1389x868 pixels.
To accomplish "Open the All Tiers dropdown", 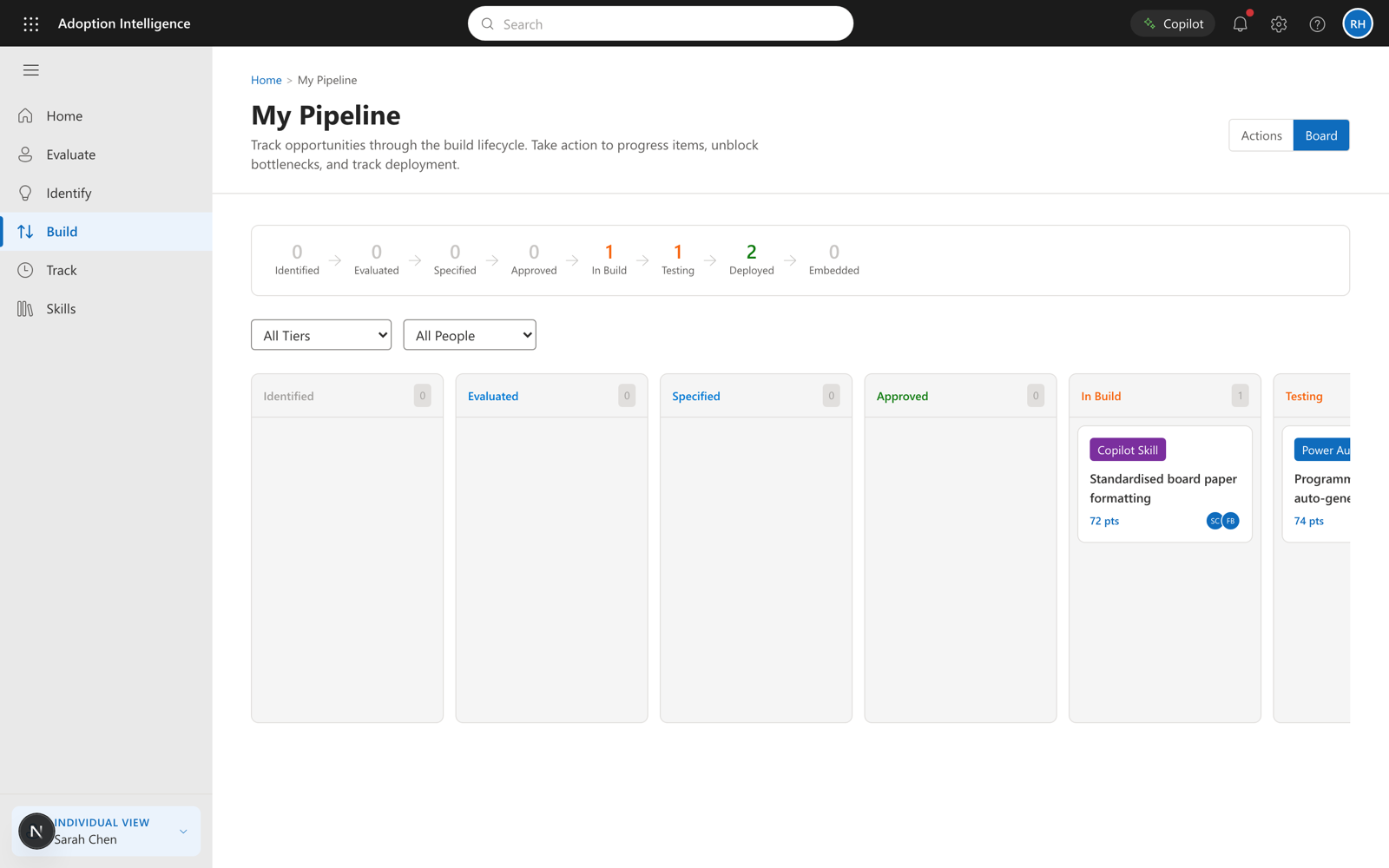I will coord(321,335).
